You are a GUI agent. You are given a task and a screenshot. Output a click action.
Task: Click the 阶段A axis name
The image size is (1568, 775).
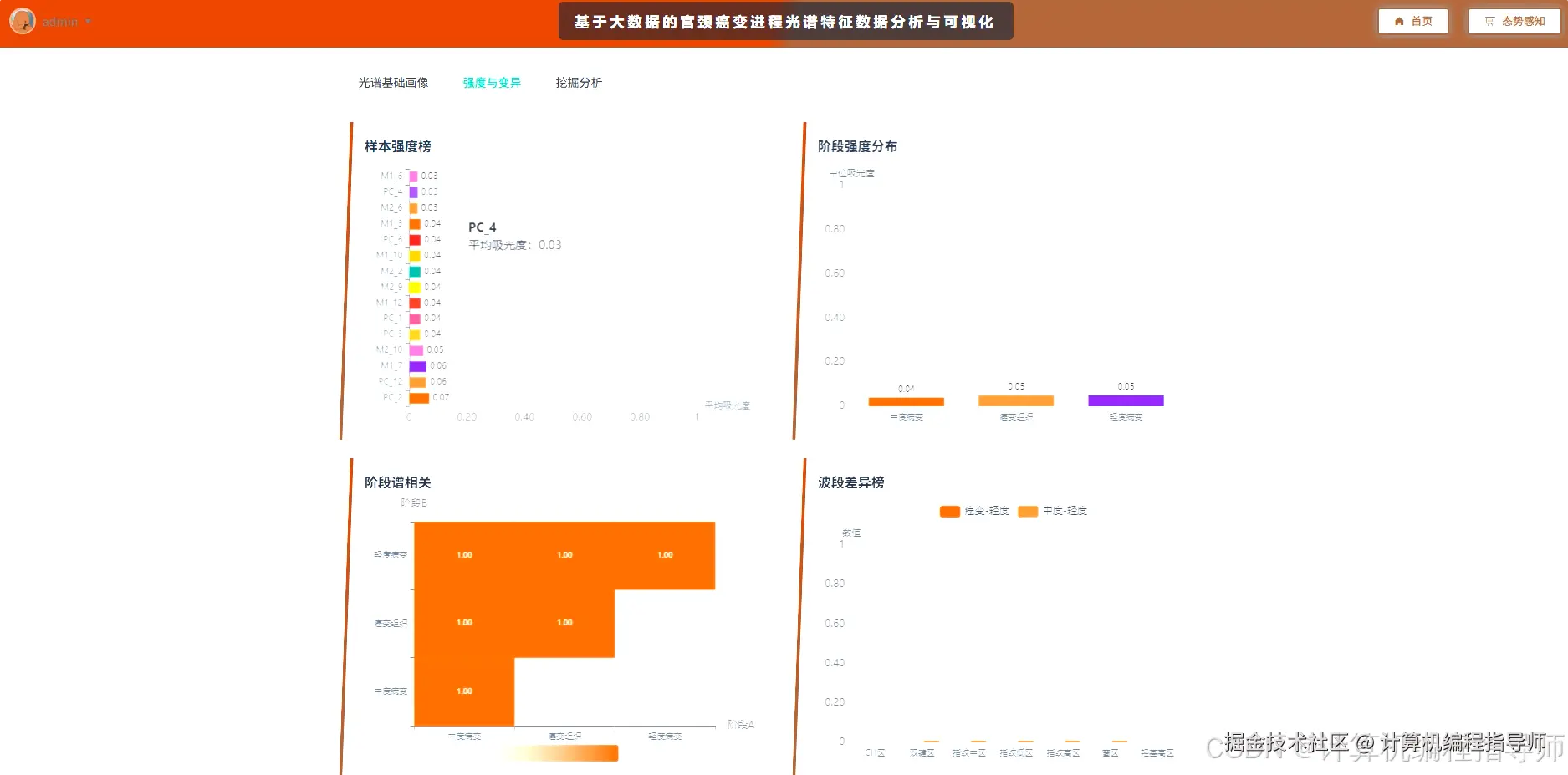click(741, 725)
